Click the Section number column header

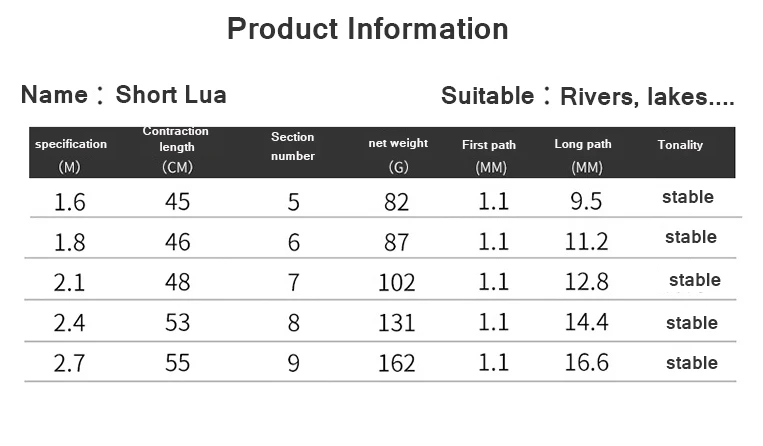292,146
